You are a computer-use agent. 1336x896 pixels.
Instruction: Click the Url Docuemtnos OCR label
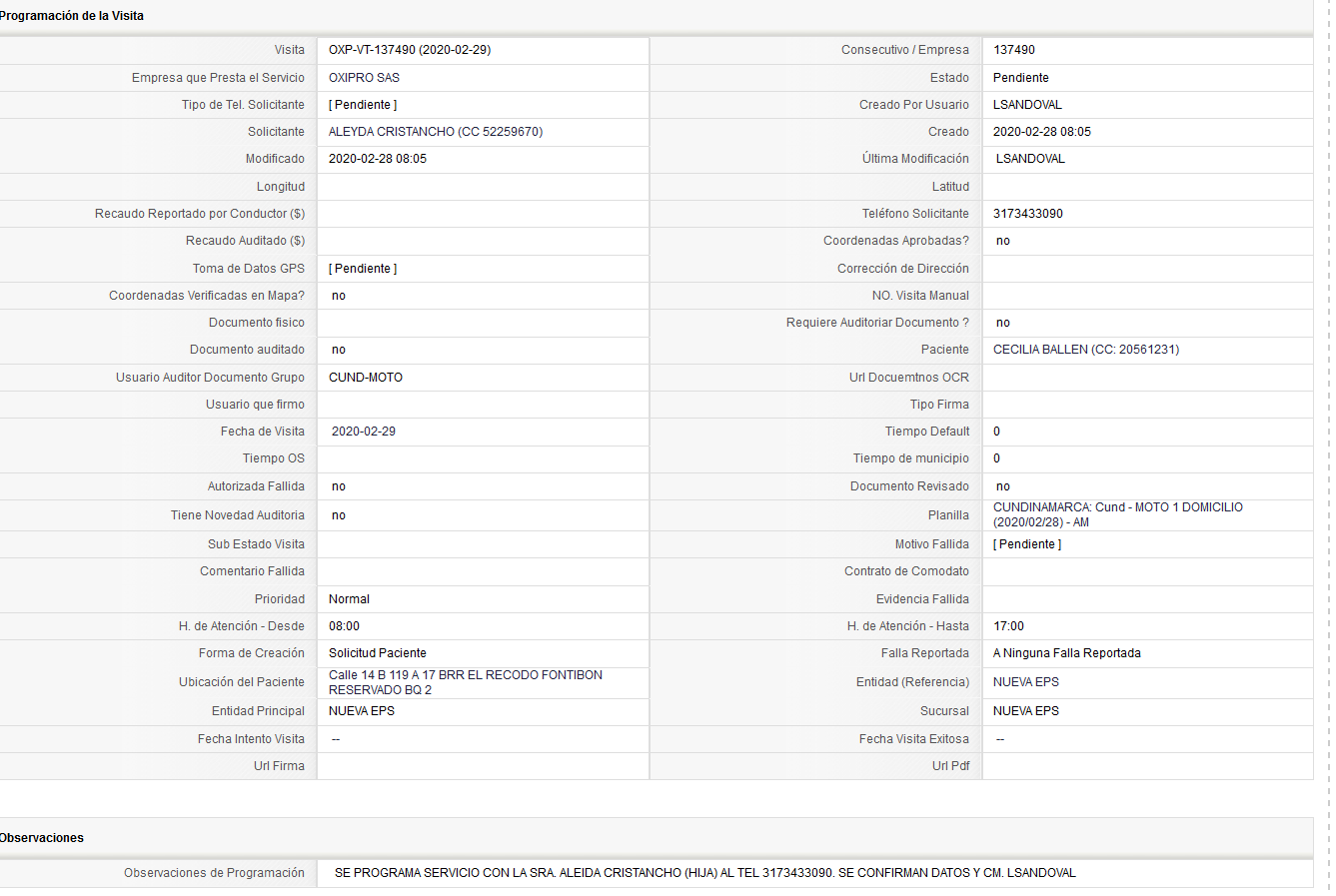[x=909, y=378]
